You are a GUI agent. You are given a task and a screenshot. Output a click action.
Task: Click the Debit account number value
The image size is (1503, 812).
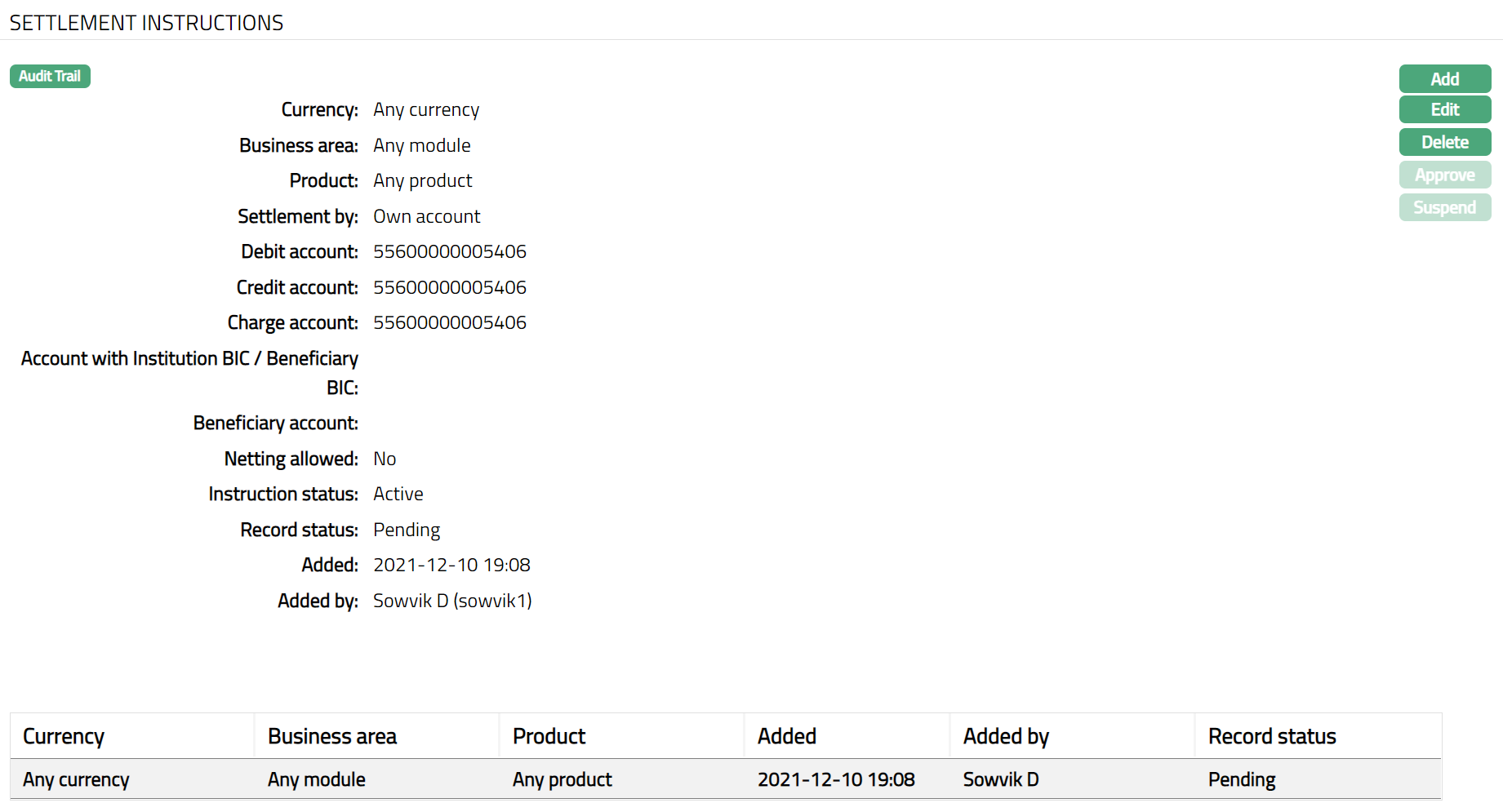[x=449, y=251]
